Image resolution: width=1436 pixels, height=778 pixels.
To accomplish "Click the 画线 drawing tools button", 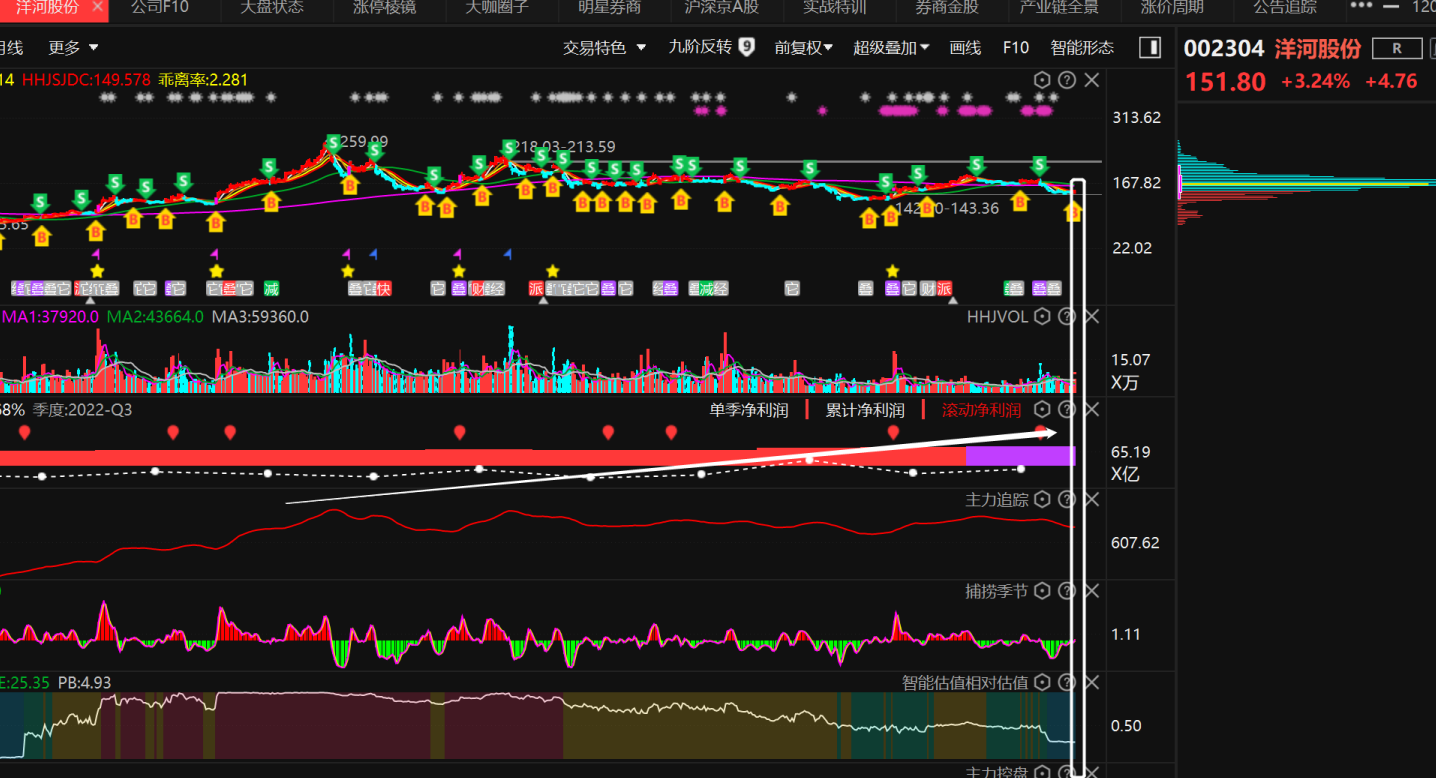I will click(x=965, y=47).
